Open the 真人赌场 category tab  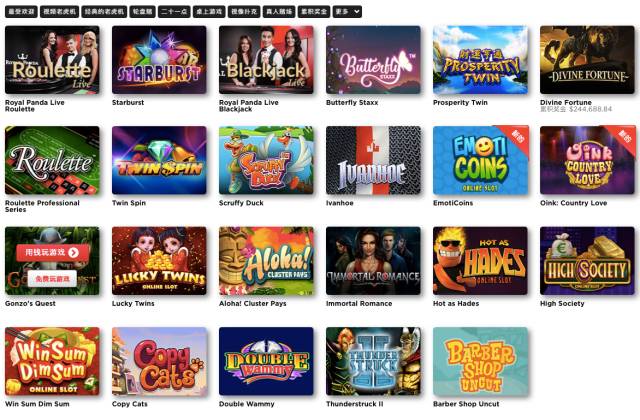pyautogui.click(x=279, y=12)
